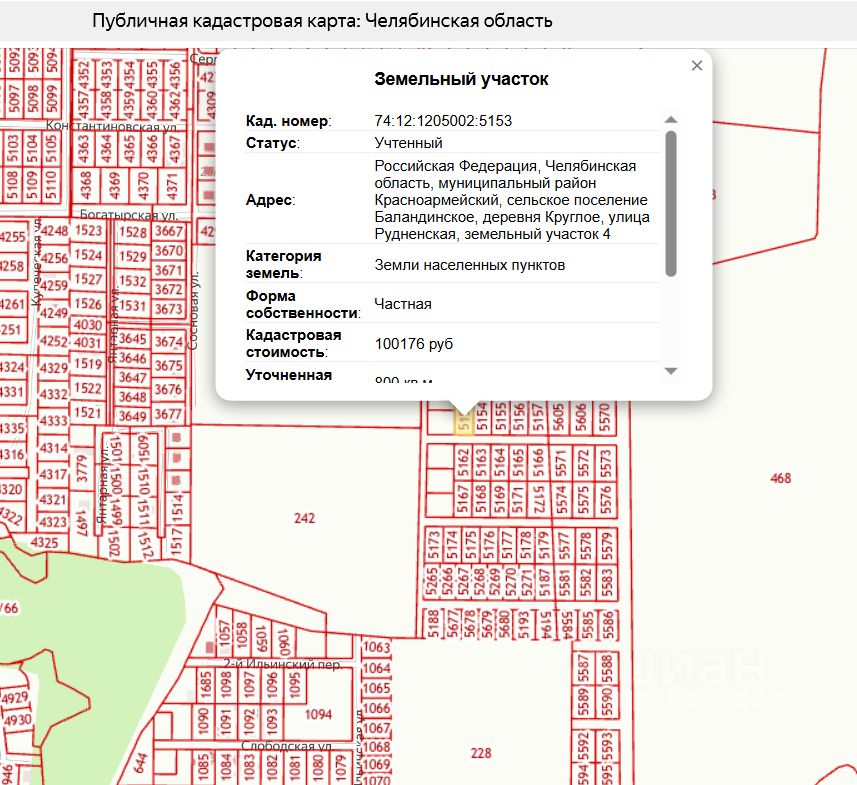This screenshot has height=785, width=857.
Task: Select map parcel 3667
Action: [168, 231]
